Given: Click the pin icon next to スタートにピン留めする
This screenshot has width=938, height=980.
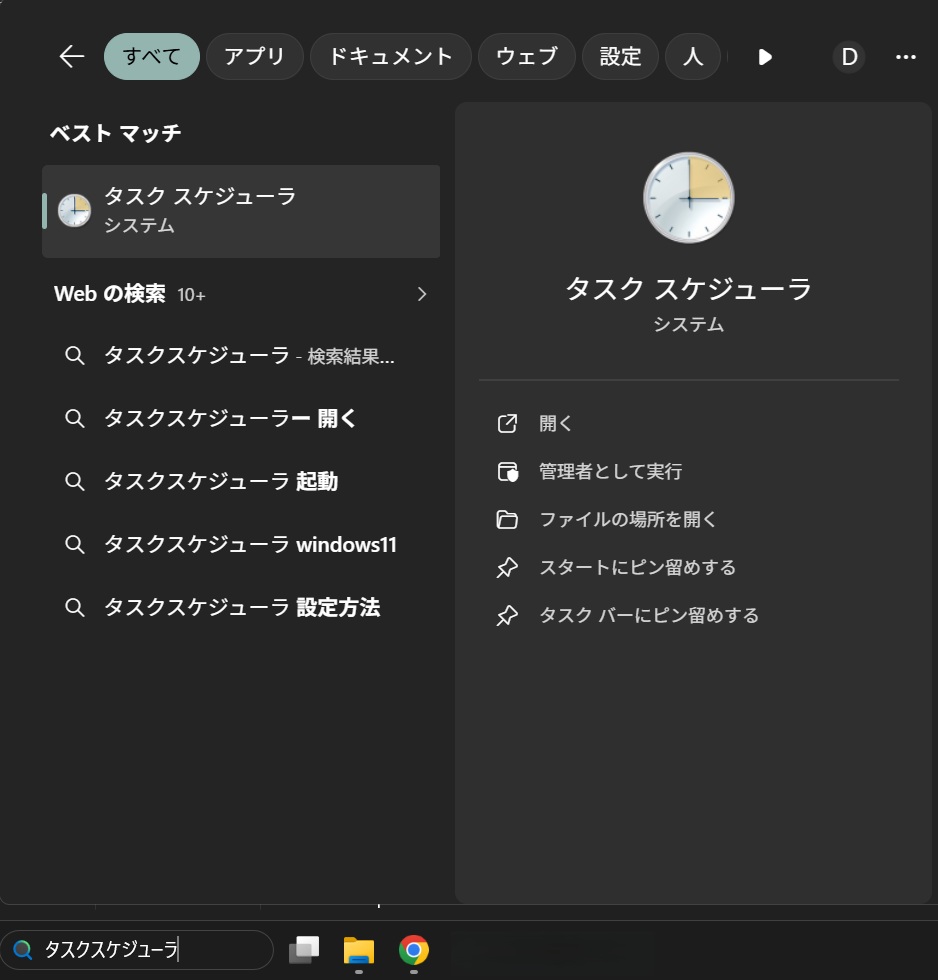Looking at the screenshot, I should click(x=507, y=568).
